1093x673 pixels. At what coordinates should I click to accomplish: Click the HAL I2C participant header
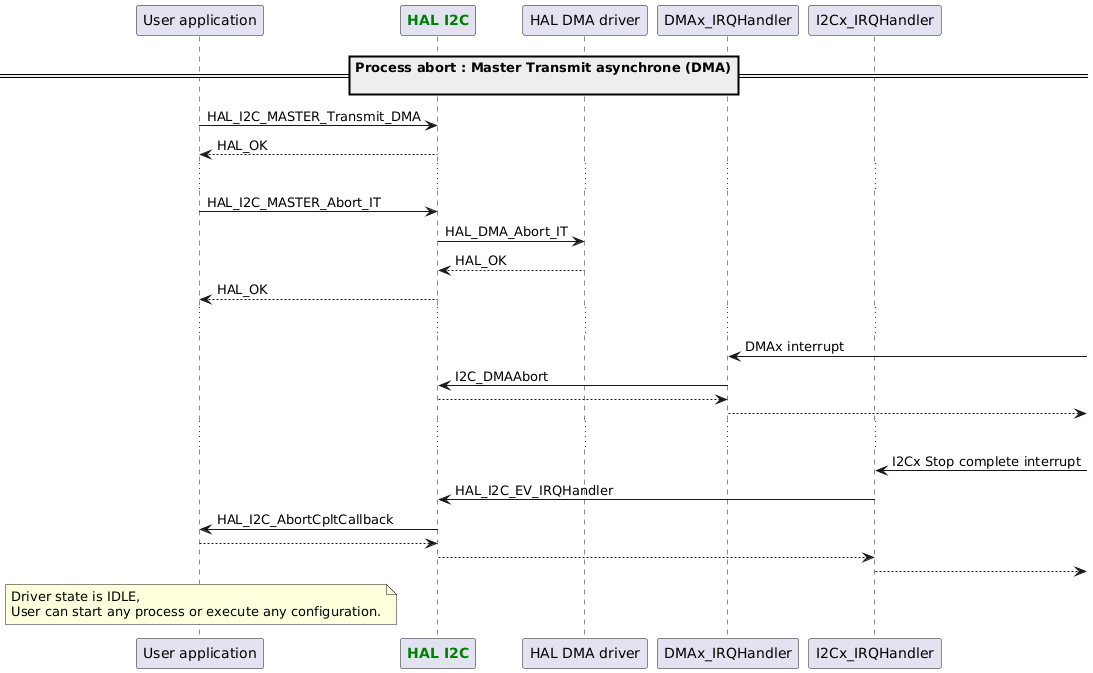(x=437, y=20)
